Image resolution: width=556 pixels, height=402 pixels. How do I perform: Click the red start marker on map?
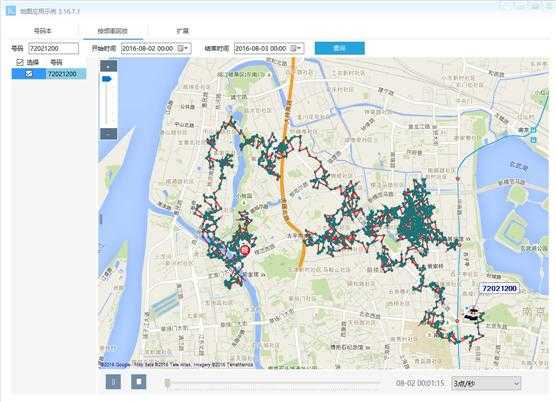click(x=245, y=250)
